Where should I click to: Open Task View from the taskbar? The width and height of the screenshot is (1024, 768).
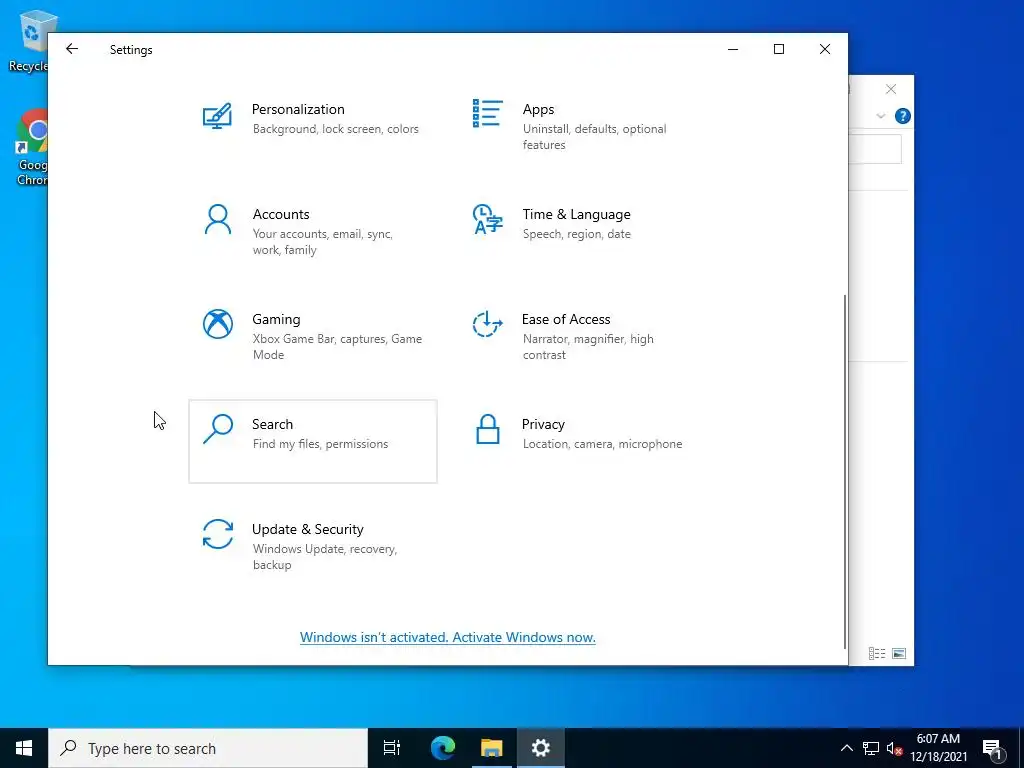(x=392, y=748)
